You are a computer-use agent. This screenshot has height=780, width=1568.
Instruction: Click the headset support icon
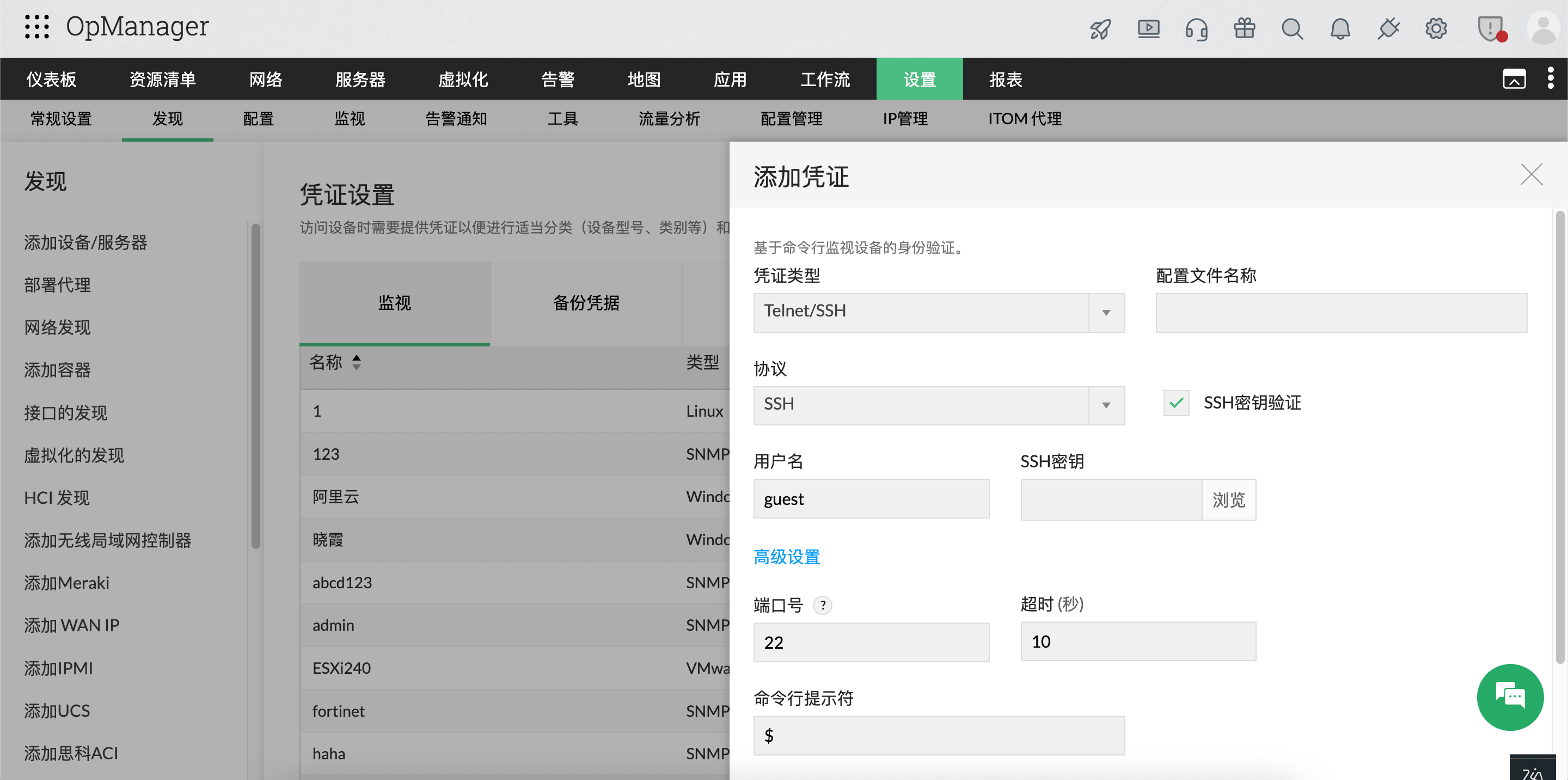(1196, 29)
